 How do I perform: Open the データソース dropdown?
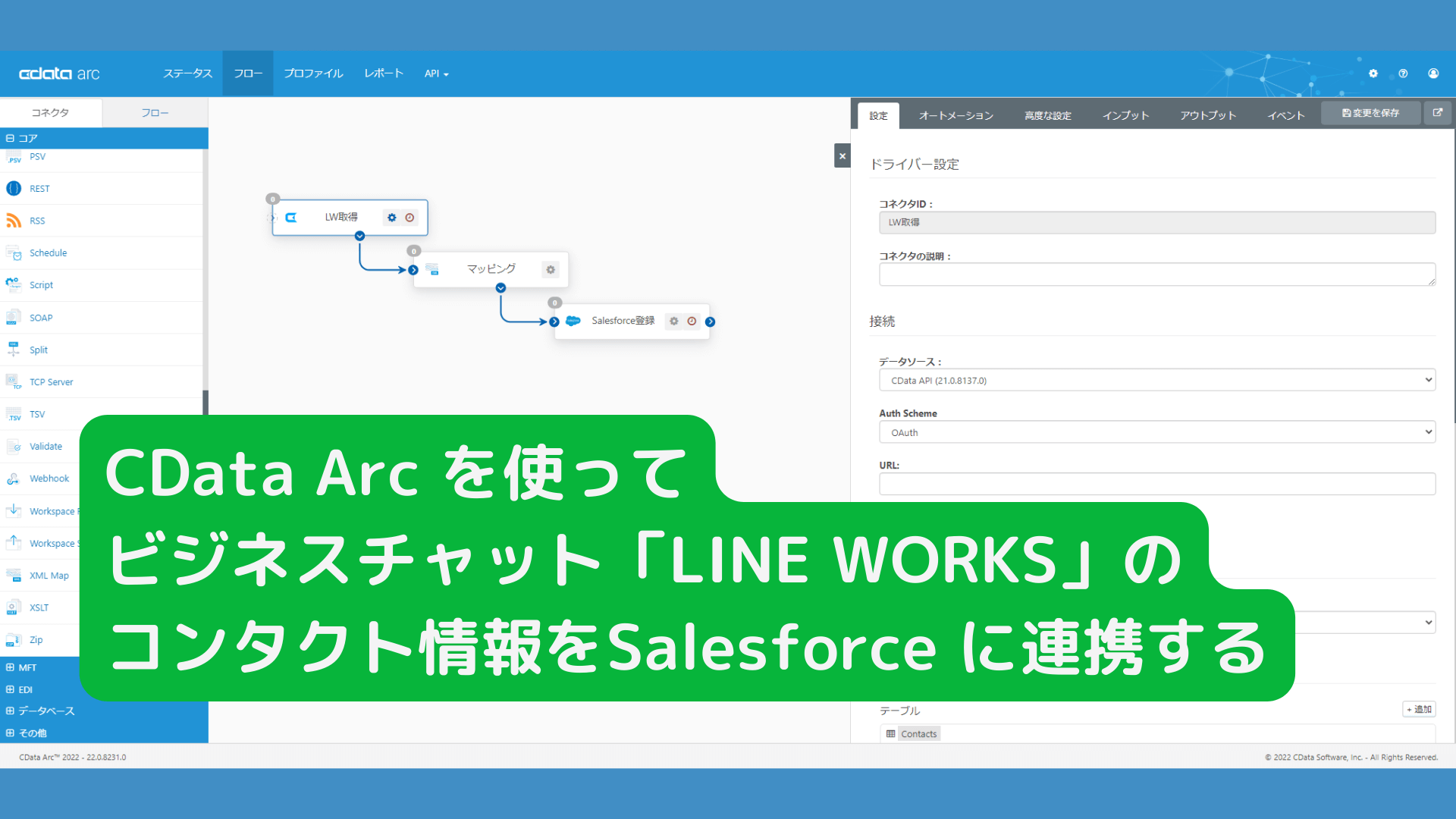coord(1156,381)
